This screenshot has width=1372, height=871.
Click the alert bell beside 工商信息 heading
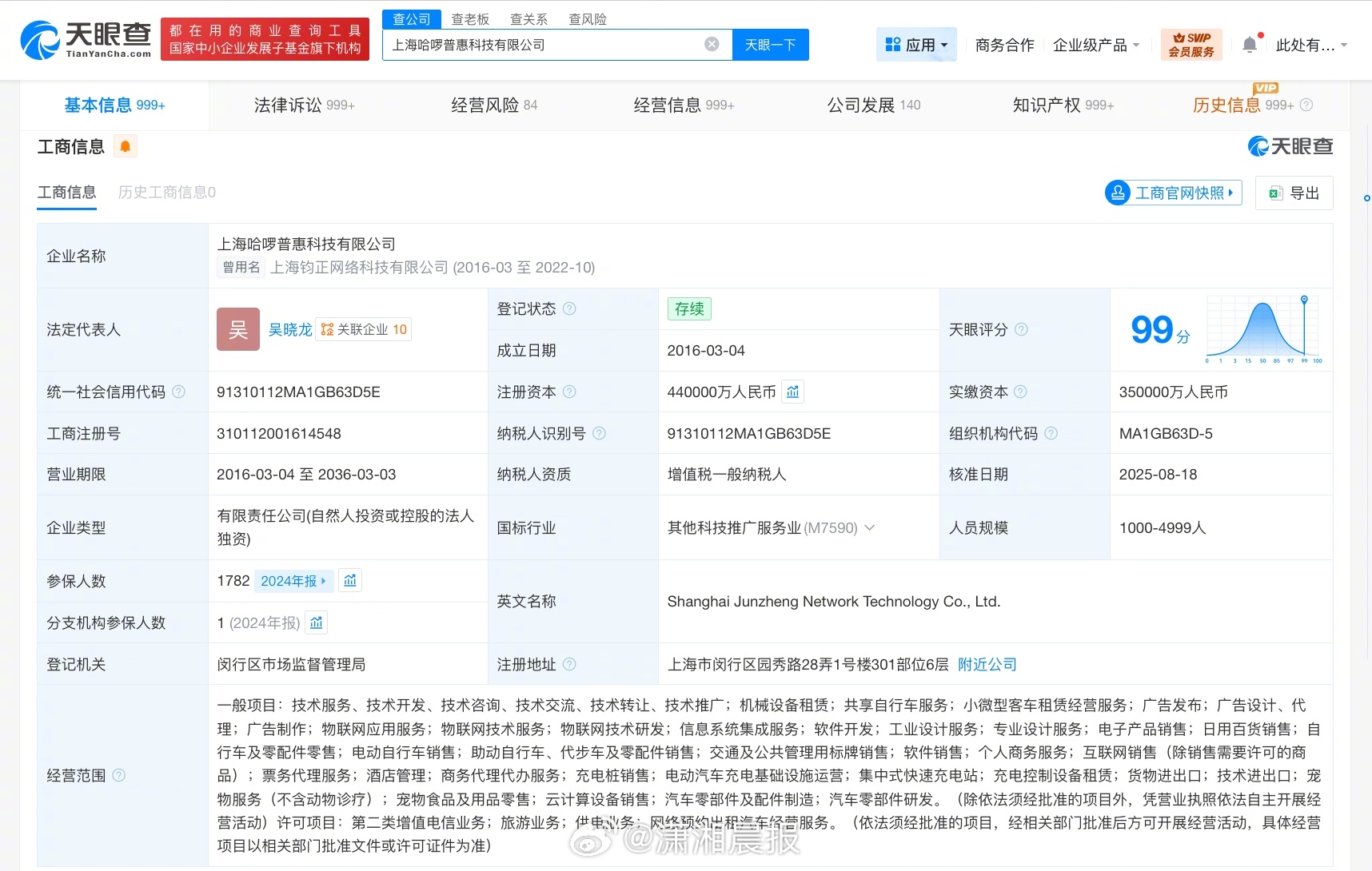click(125, 145)
